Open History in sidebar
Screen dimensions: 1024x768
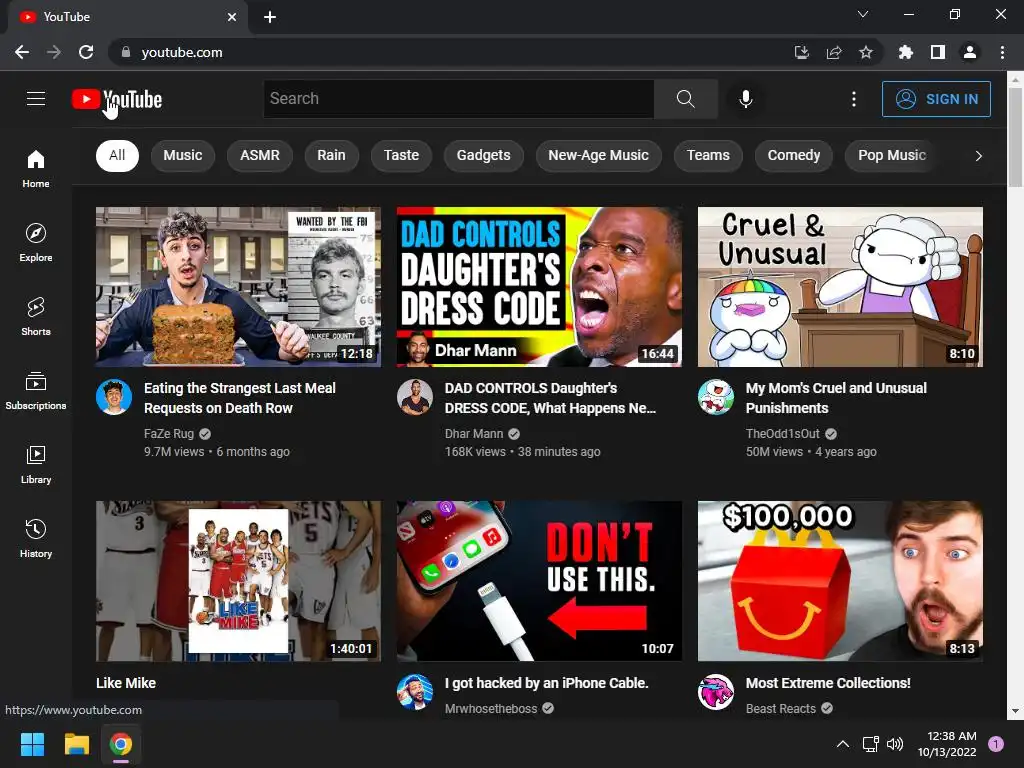[x=36, y=538]
